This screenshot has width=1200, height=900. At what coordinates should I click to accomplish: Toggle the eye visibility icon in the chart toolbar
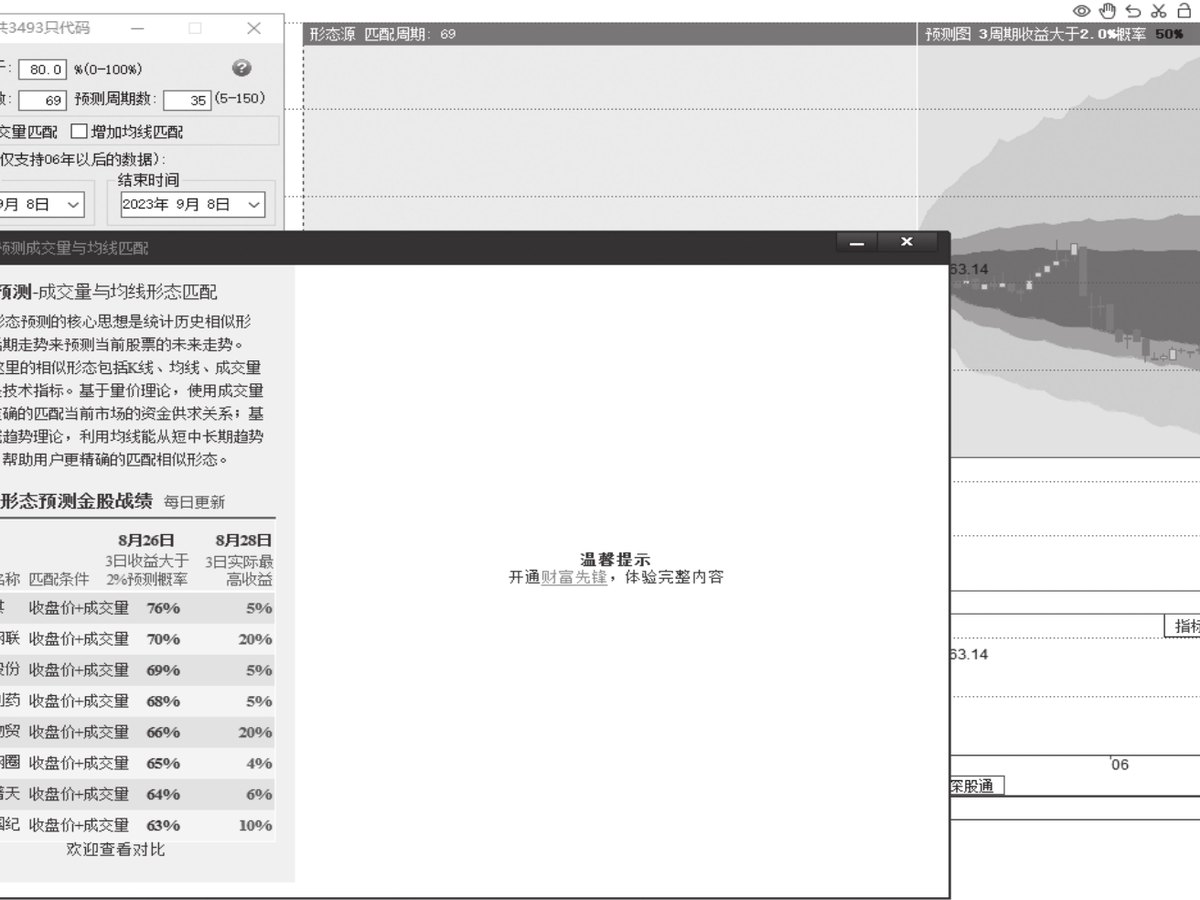pyautogui.click(x=1081, y=11)
